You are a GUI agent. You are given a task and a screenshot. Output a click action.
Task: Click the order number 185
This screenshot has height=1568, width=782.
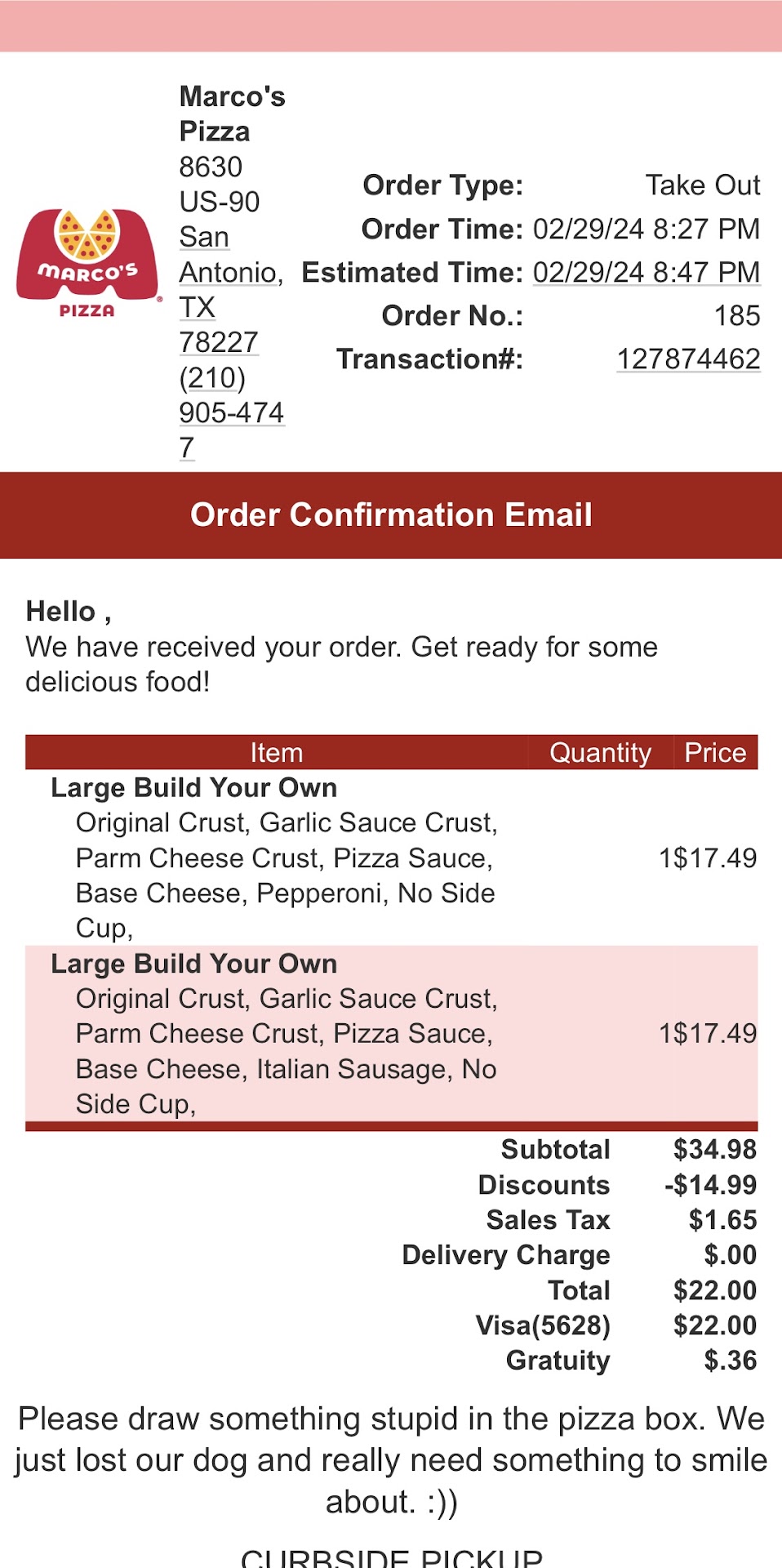[x=736, y=316]
